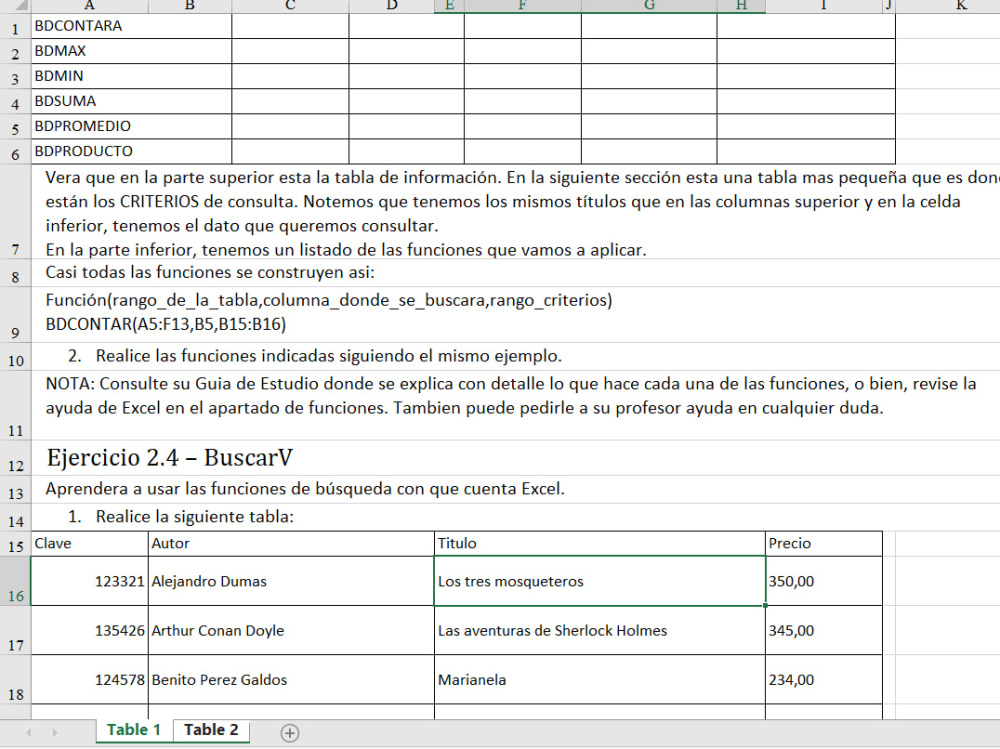
Task: Click the cell with clave 124578
Action: pos(89,679)
